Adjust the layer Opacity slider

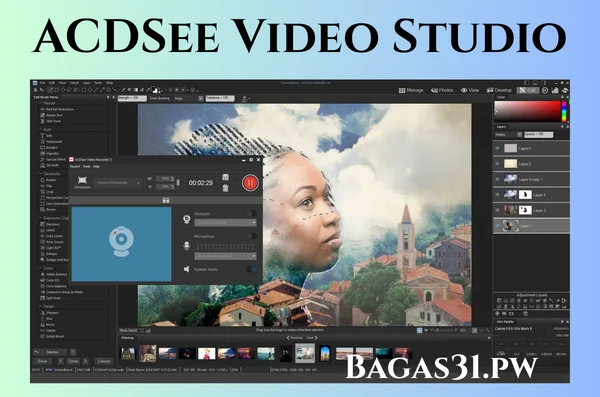[x=539, y=134]
